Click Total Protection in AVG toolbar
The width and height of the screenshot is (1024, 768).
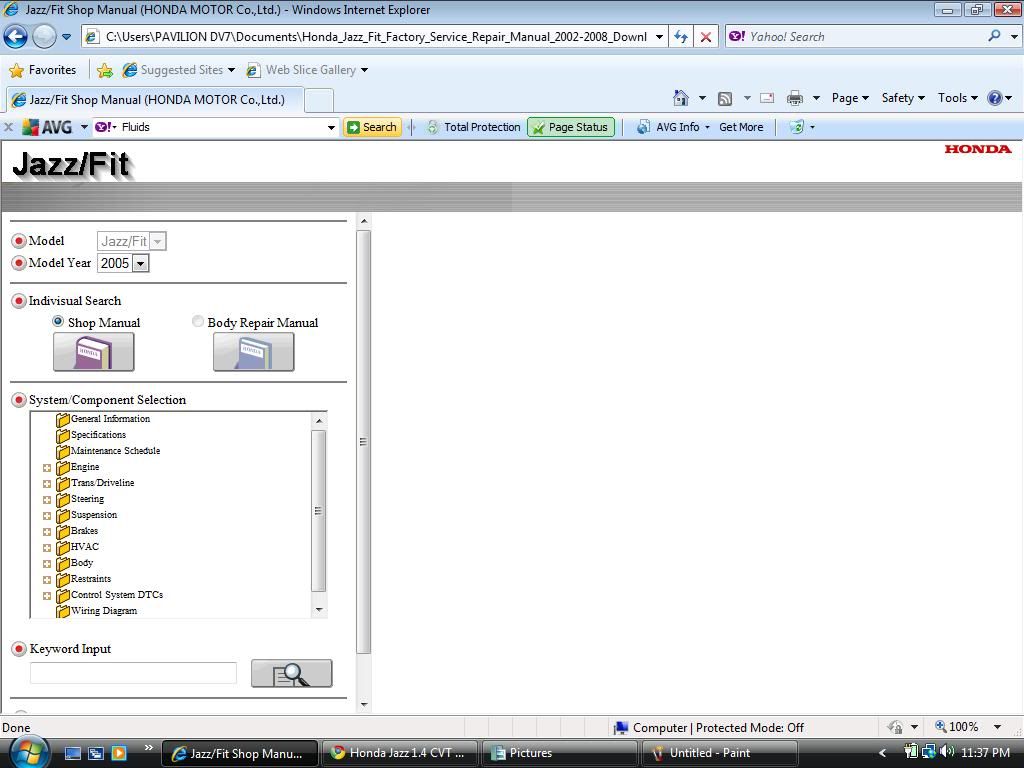tap(474, 127)
